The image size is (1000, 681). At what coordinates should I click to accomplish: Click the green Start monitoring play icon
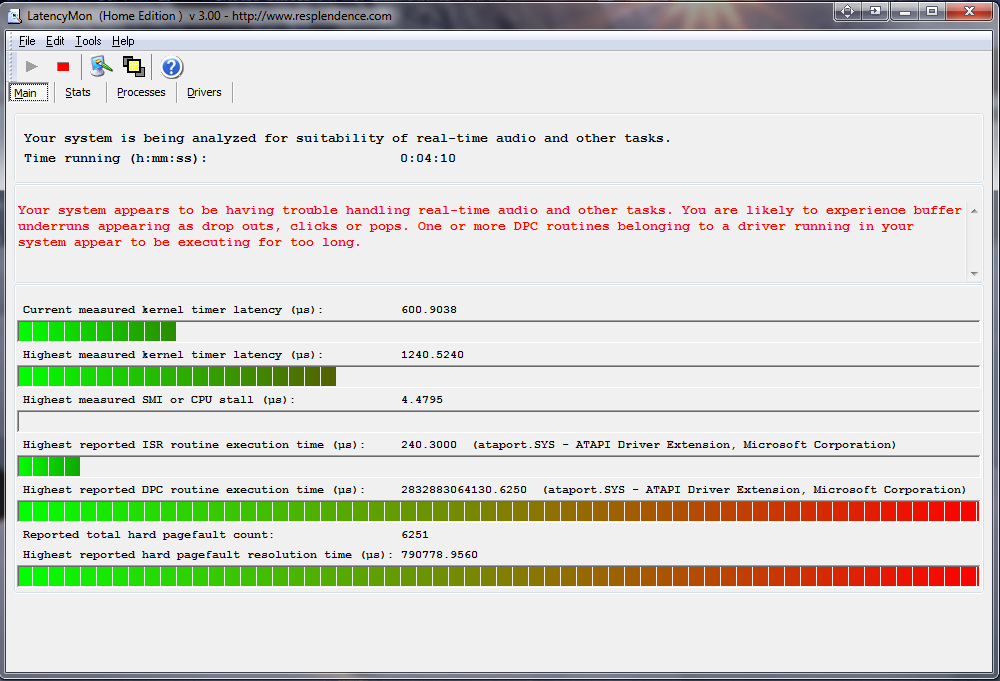(32, 67)
